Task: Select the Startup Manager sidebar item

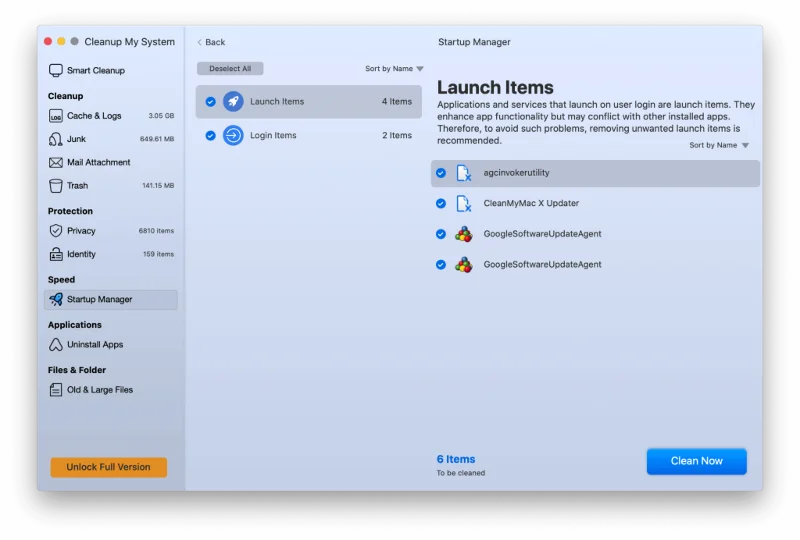Action: [x=111, y=299]
